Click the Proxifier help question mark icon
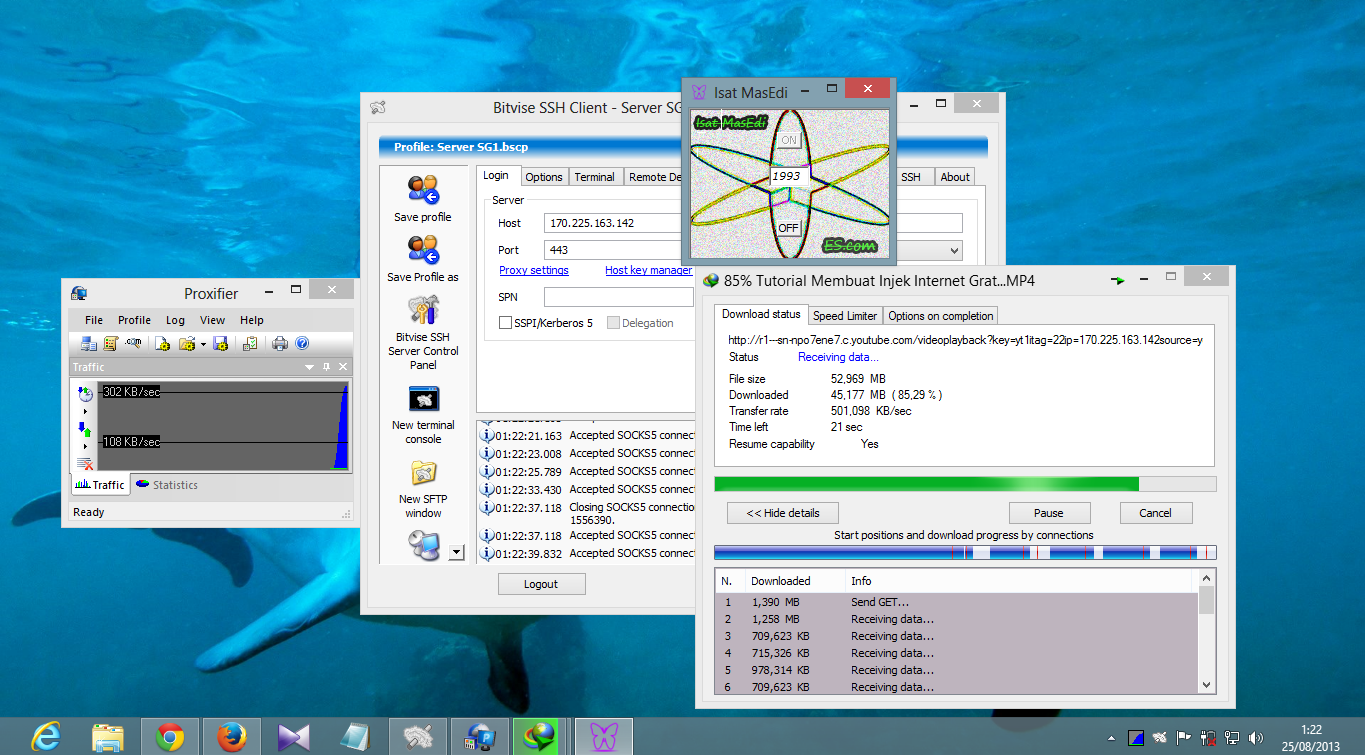Image resolution: width=1365 pixels, height=755 pixels. [301, 344]
